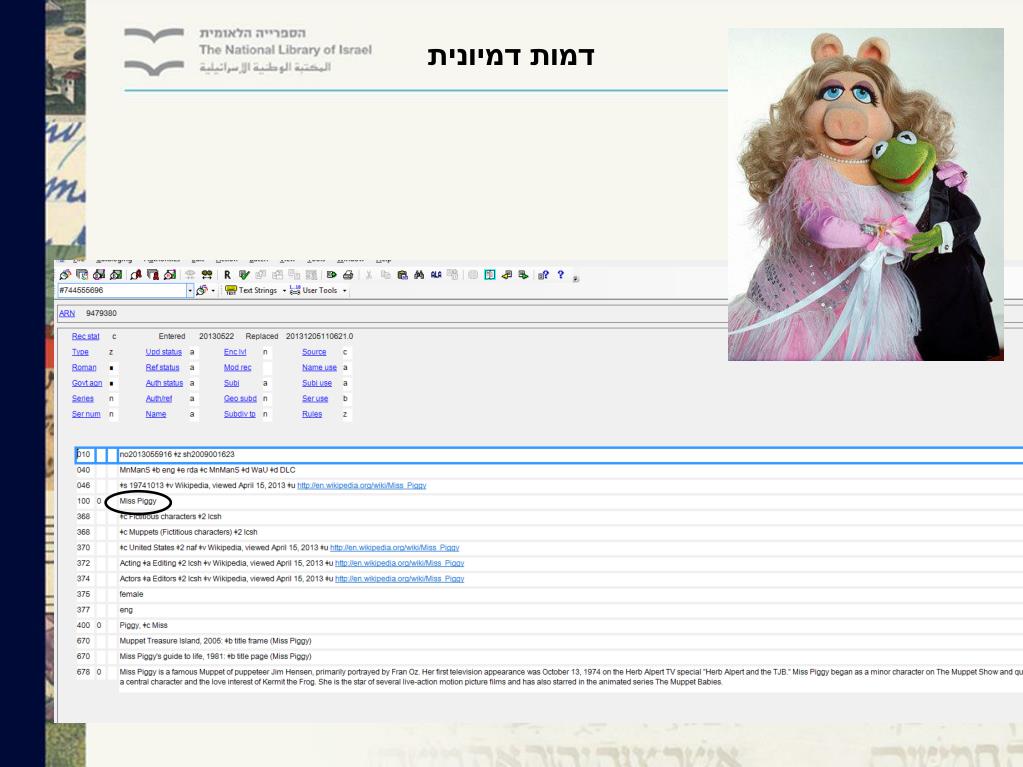Click the Name fixed field link
This screenshot has height=767, width=1023.
tap(155, 414)
